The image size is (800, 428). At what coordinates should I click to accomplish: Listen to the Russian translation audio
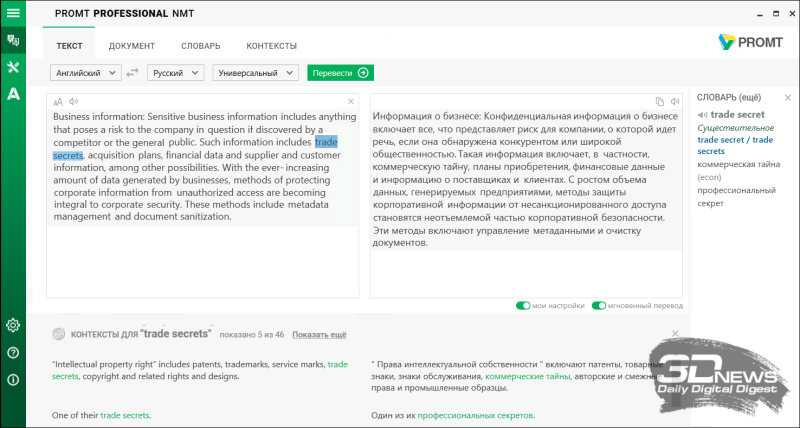(x=674, y=101)
